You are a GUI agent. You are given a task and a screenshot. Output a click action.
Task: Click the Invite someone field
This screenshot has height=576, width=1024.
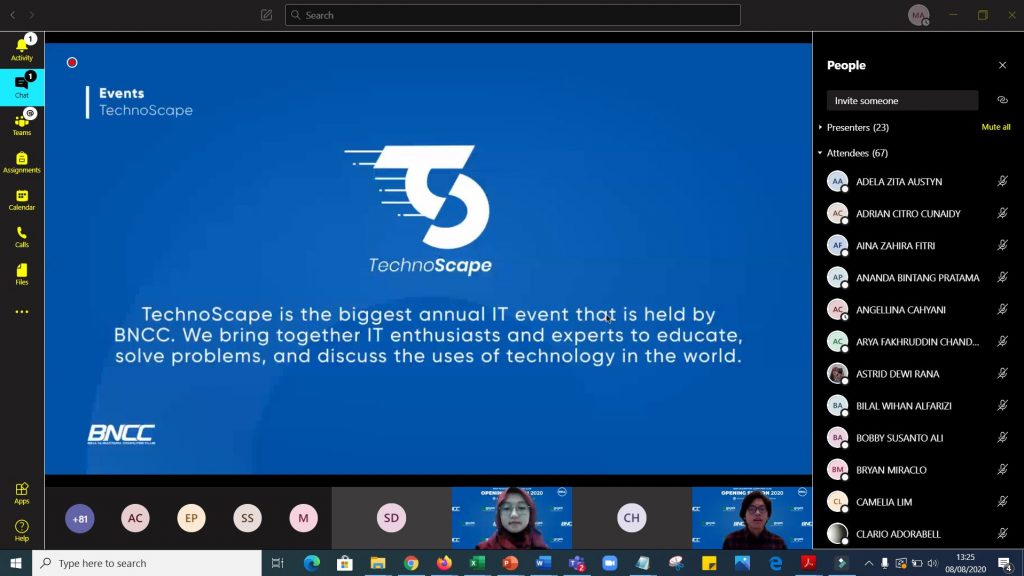pyautogui.click(x=903, y=101)
